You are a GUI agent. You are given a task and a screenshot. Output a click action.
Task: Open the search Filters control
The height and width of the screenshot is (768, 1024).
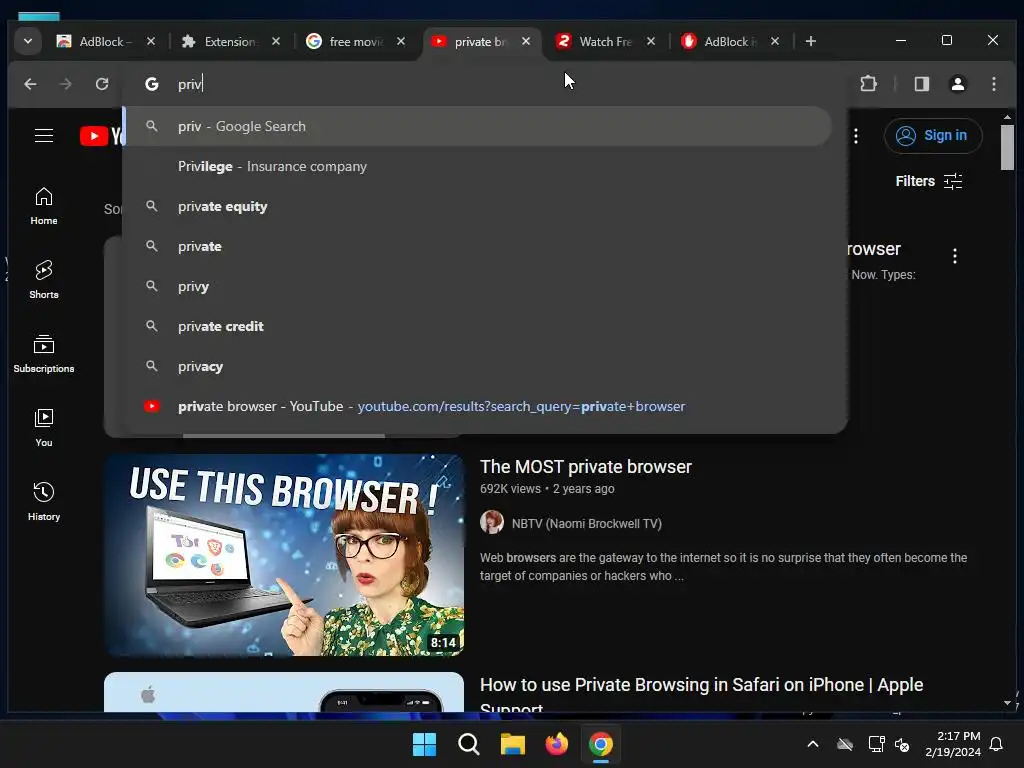pos(928,181)
